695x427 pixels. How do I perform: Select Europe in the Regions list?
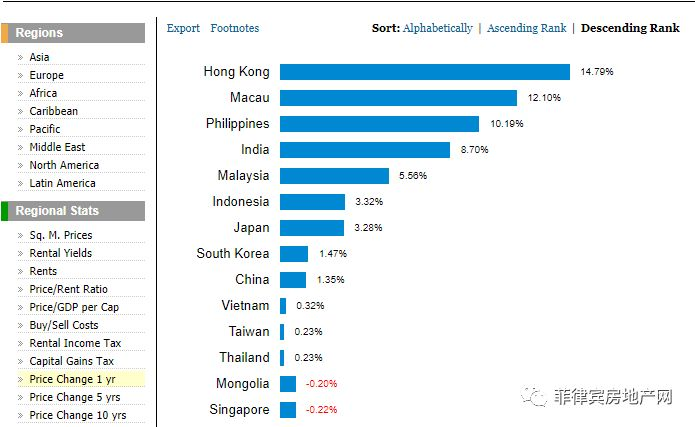pos(46,75)
